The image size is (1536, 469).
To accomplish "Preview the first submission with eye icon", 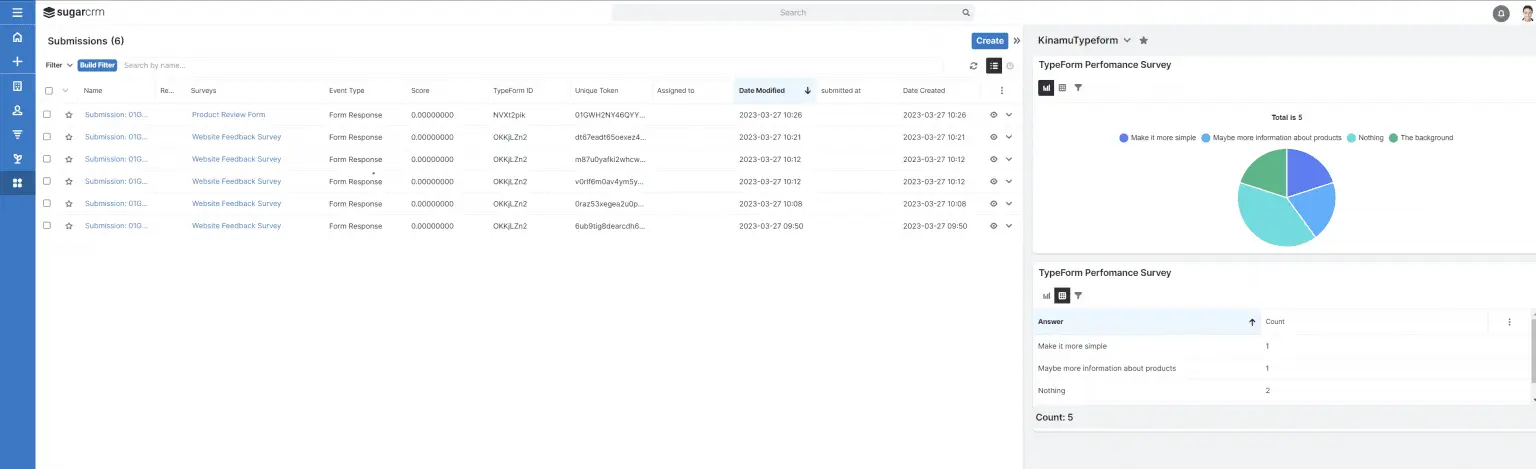I will point(993,115).
